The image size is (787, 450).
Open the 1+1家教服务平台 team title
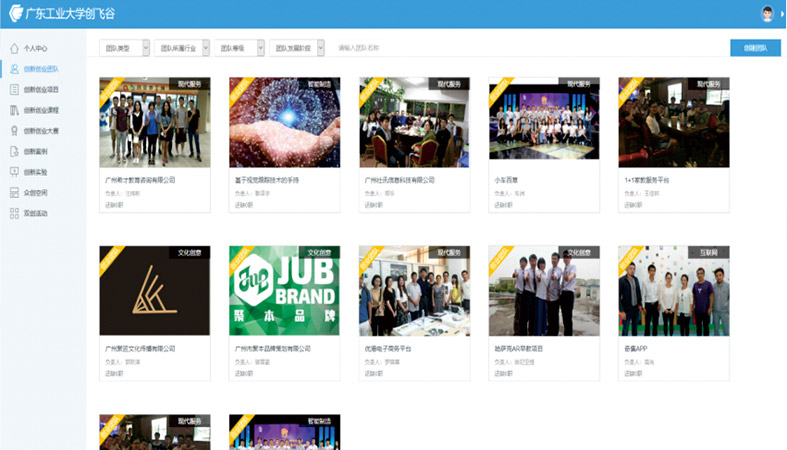[646, 180]
